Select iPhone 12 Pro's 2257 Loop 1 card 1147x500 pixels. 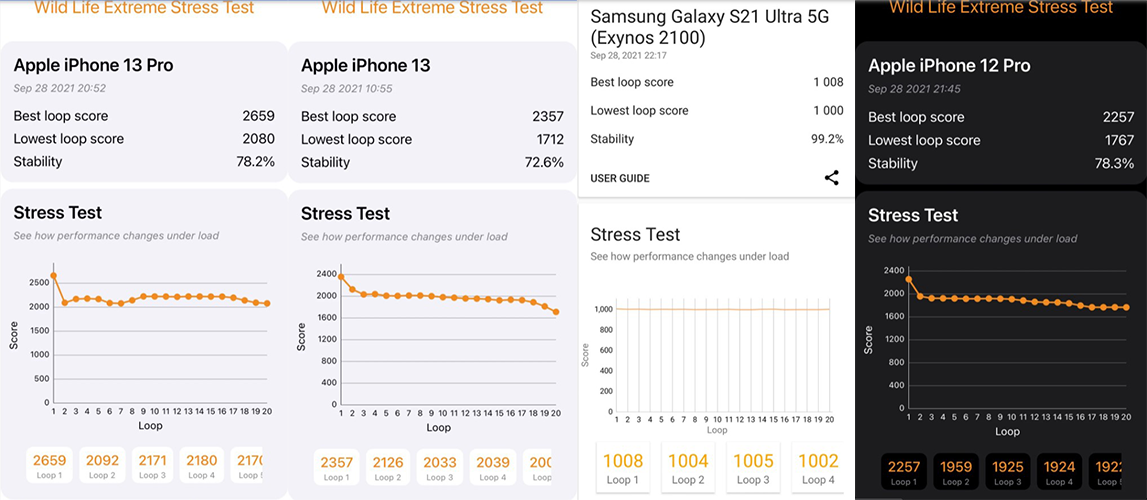pos(904,472)
